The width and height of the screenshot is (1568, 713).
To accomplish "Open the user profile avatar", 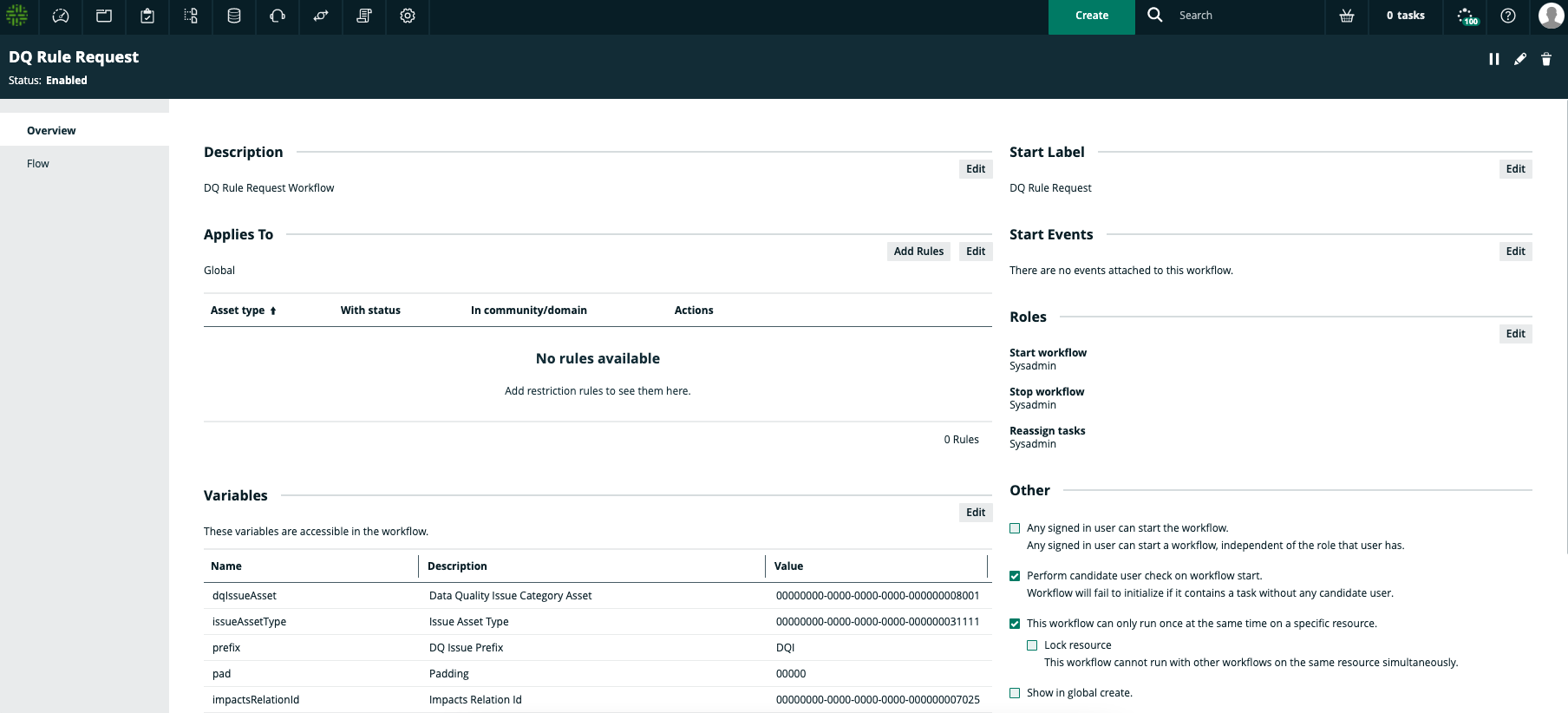I will click(x=1551, y=16).
